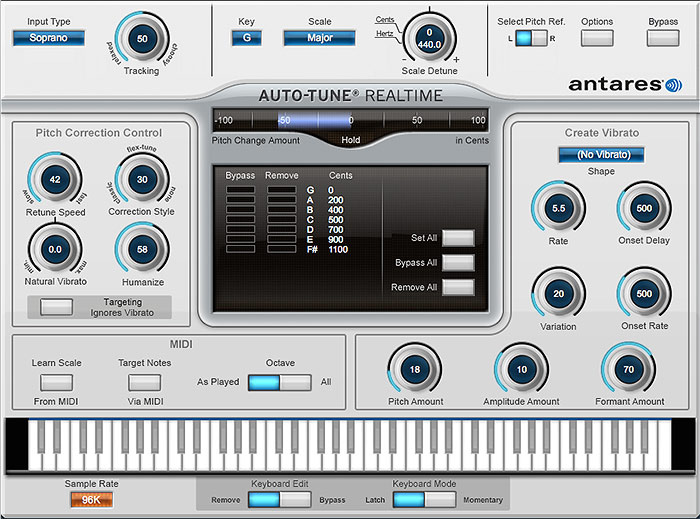Click the Scale Detune knob

click(429, 38)
